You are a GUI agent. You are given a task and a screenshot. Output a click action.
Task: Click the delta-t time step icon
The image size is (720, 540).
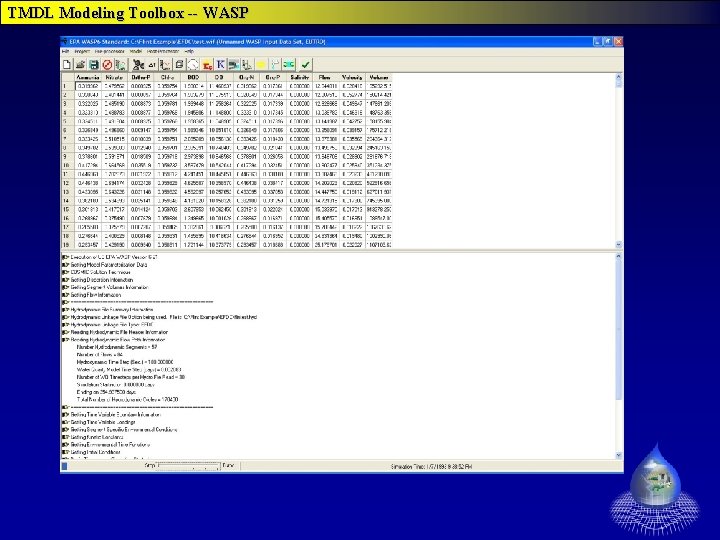coord(152,65)
